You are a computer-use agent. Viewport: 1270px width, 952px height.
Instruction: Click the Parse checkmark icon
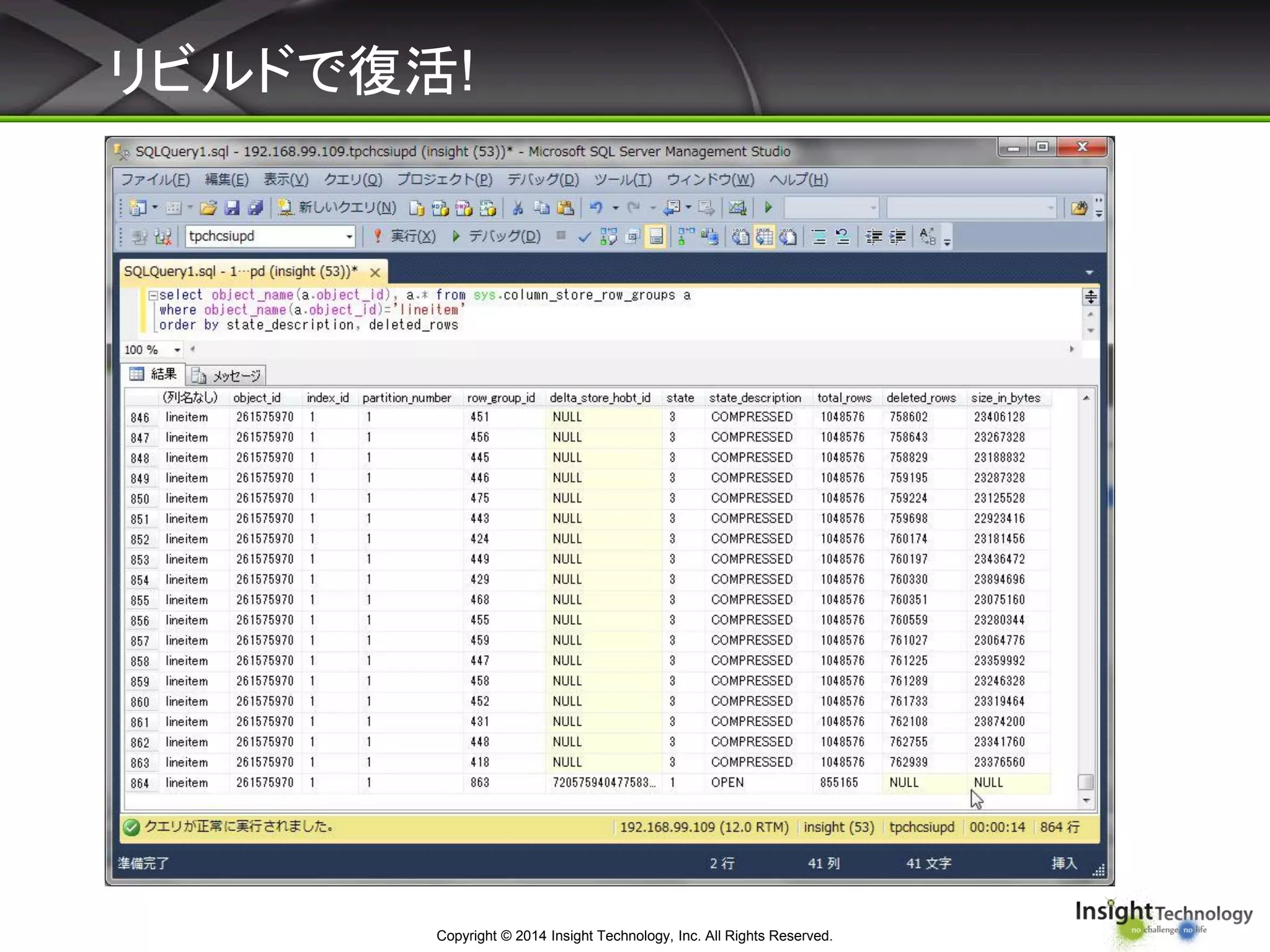point(584,237)
